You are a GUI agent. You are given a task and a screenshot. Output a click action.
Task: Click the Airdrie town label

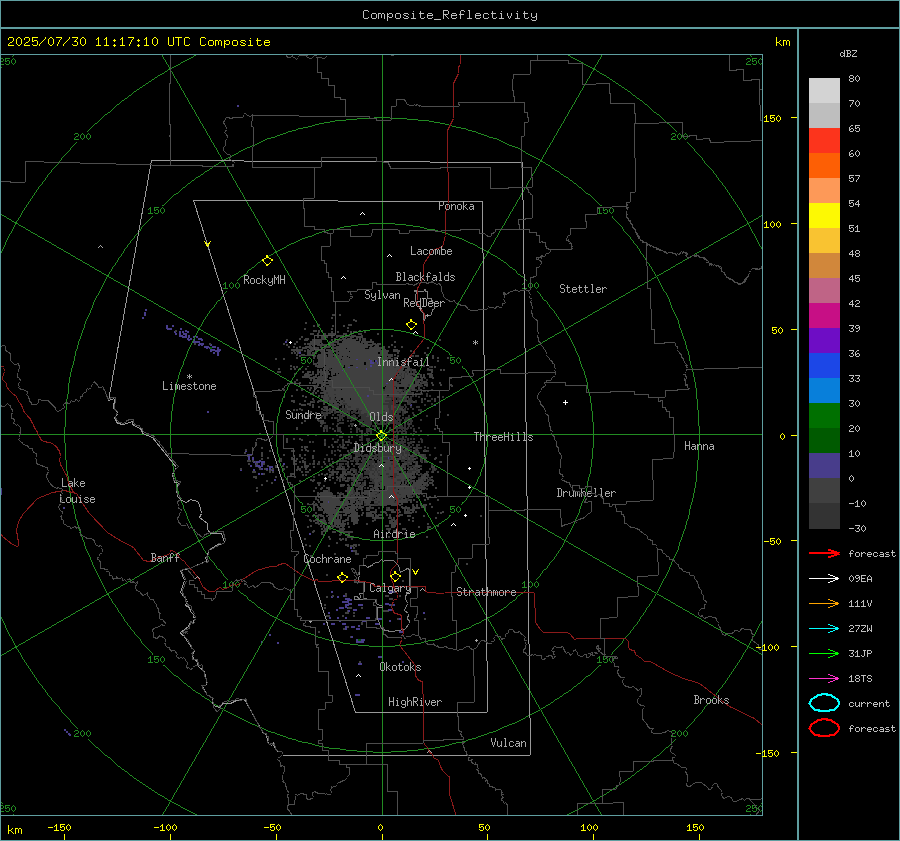click(x=394, y=534)
